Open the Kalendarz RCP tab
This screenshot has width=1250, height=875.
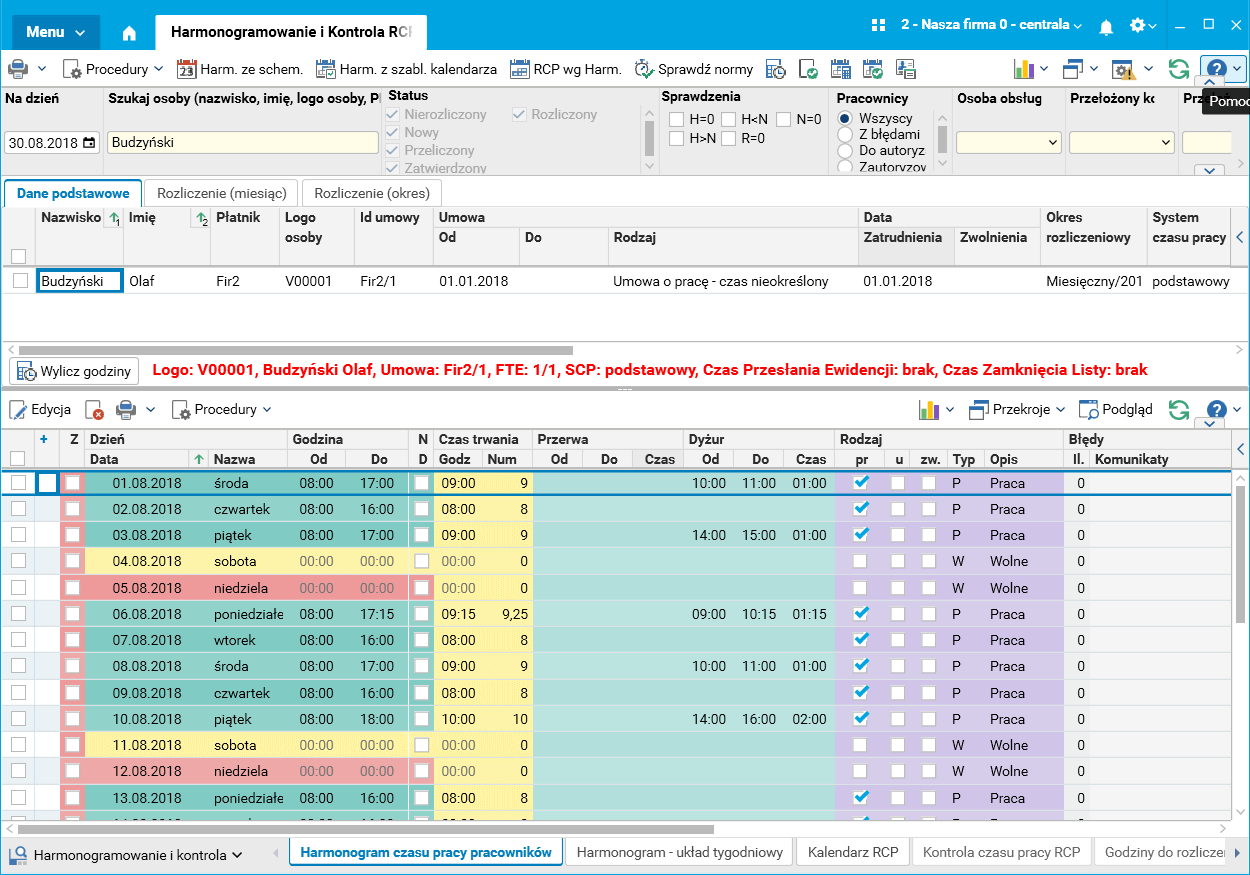click(x=853, y=853)
